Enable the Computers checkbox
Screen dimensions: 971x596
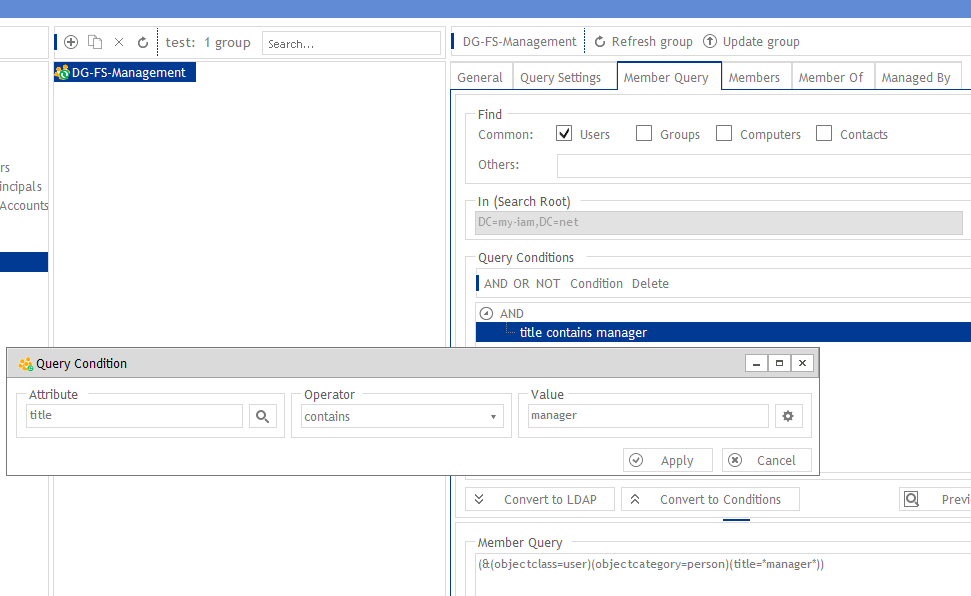[723, 133]
